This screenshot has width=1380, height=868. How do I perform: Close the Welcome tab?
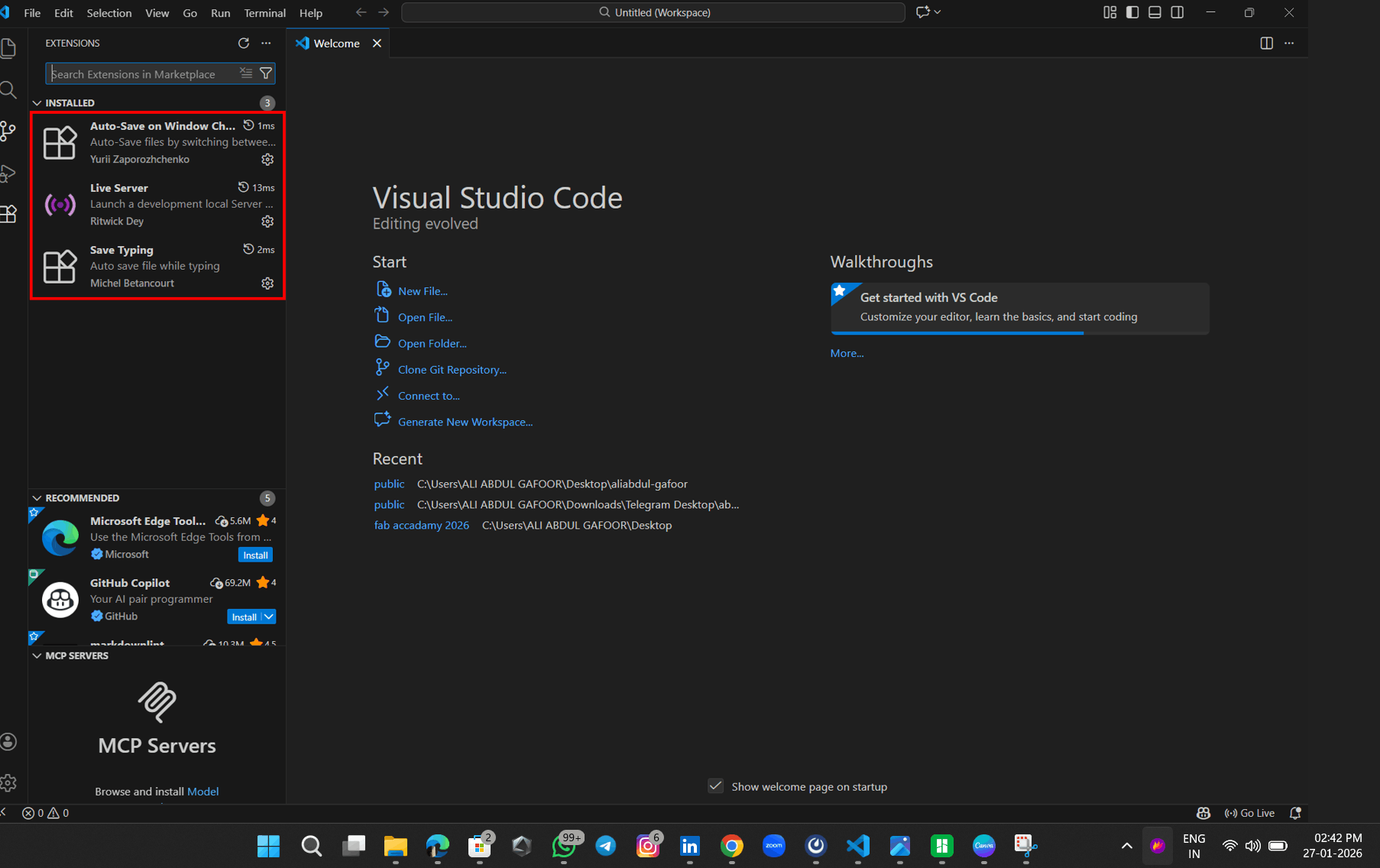tap(377, 44)
